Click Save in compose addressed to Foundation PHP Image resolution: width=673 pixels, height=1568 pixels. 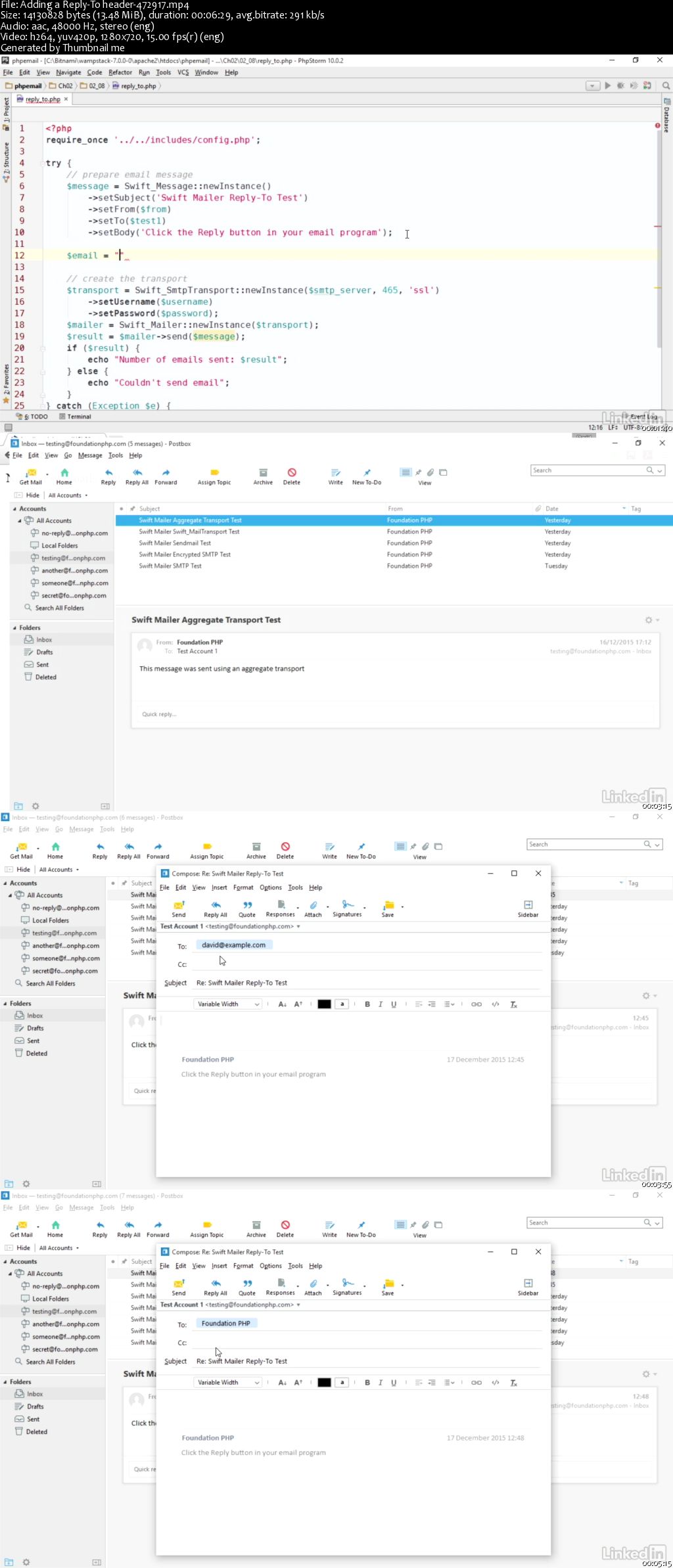pyautogui.click(x=388, y=1288)
